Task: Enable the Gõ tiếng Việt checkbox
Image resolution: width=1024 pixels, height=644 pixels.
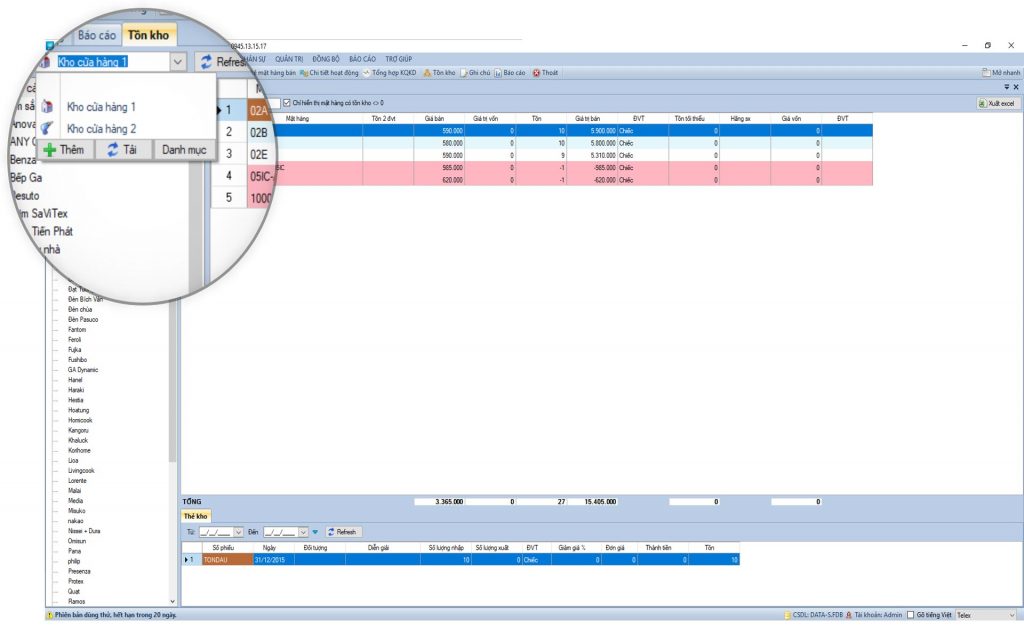Action: pos(910,615)
